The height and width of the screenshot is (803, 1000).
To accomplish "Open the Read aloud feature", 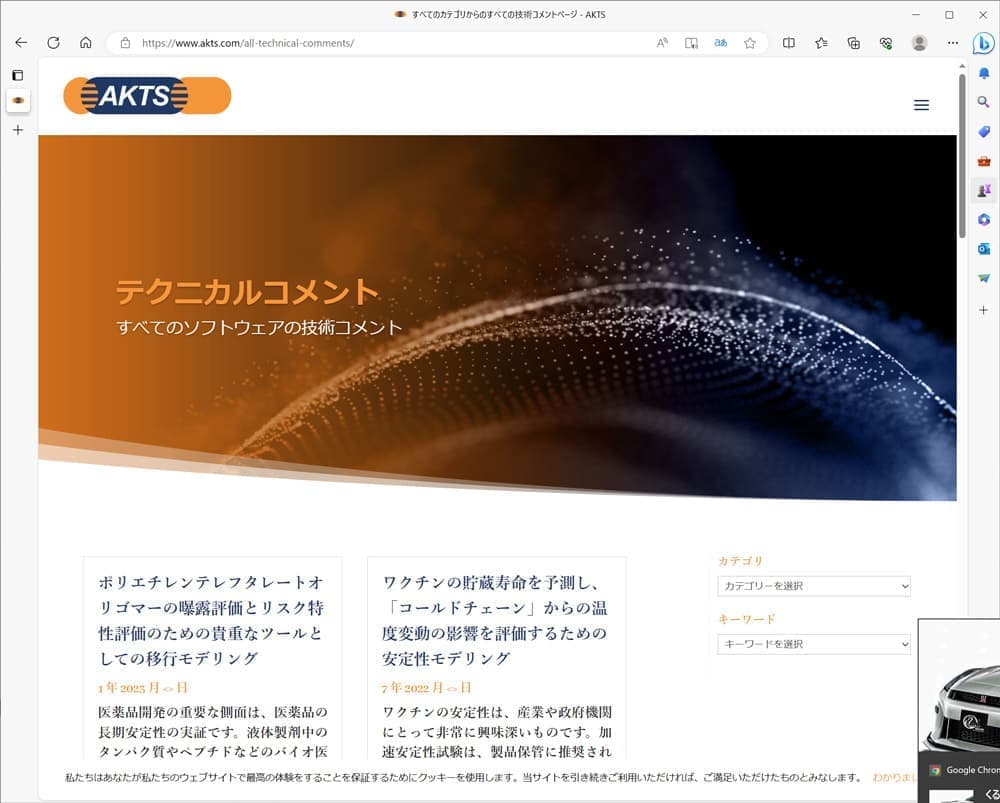I will (662, 43).
